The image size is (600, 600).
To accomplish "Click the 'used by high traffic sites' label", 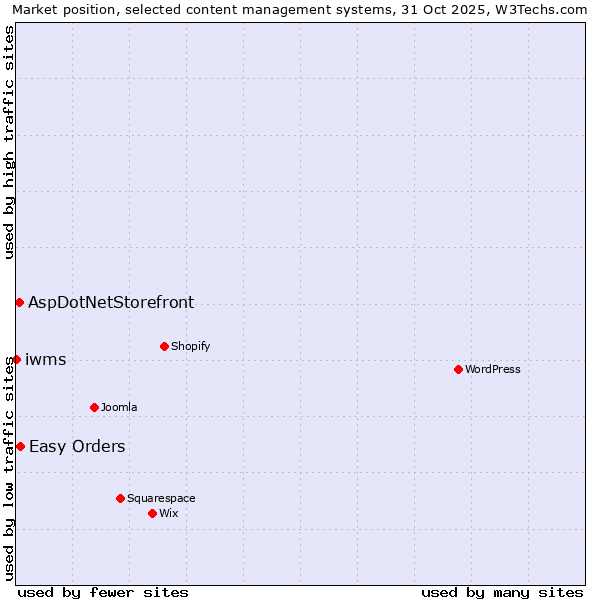I will click(x=10, y=142).
